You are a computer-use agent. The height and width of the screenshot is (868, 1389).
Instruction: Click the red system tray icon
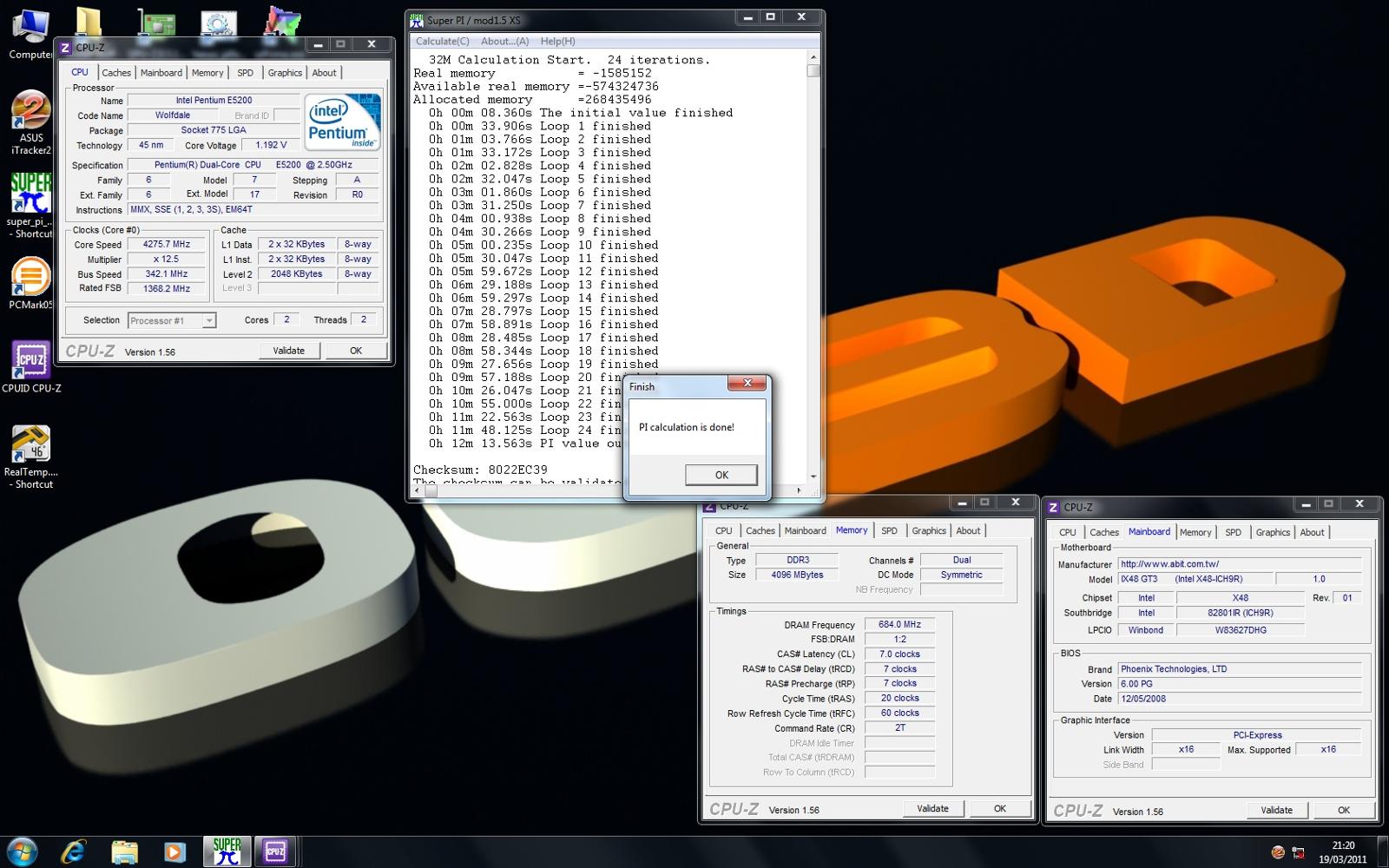click(x=1278, y=852)
